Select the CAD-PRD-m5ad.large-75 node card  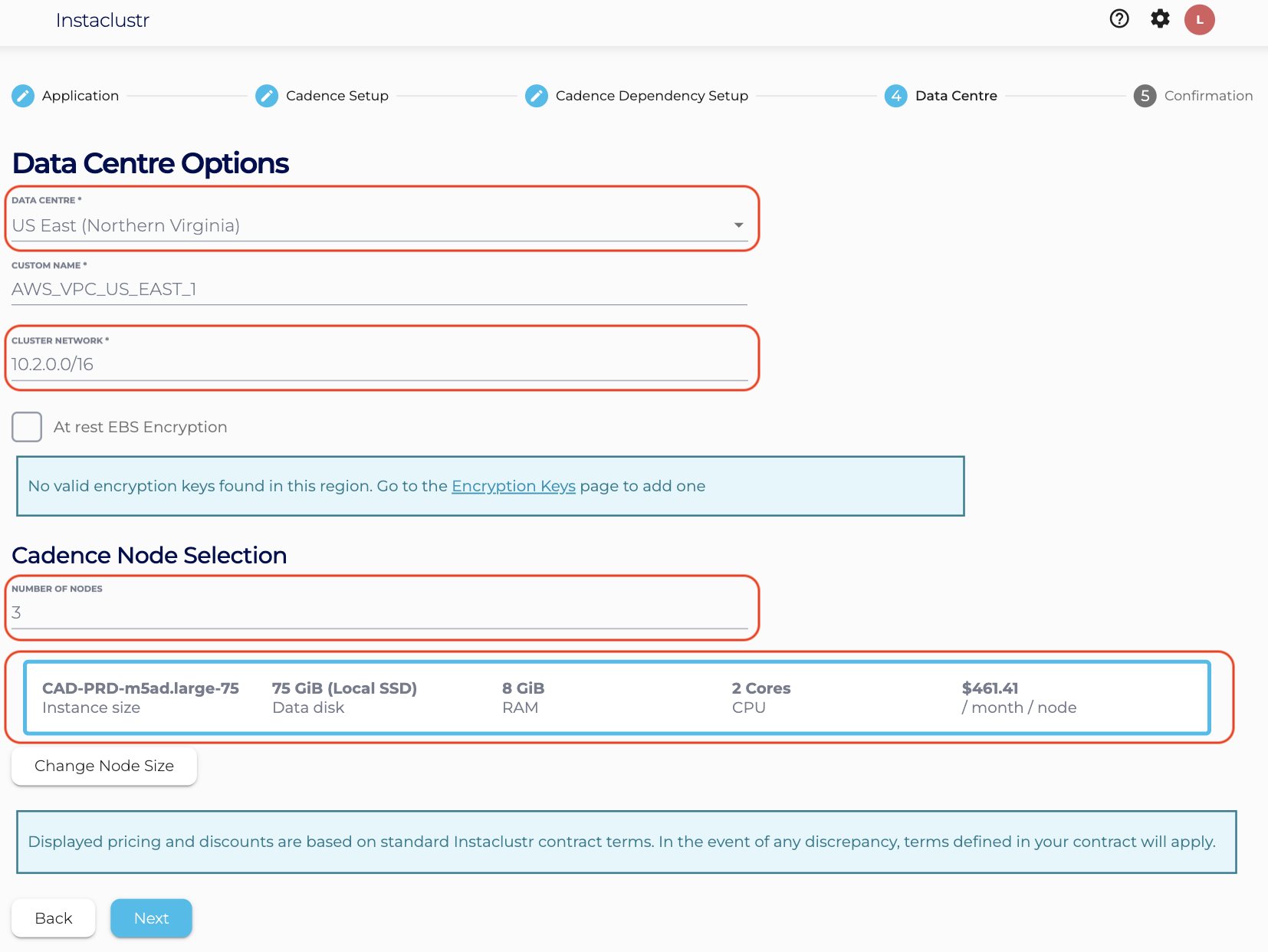pyautogui.click(x=616, y=698)
